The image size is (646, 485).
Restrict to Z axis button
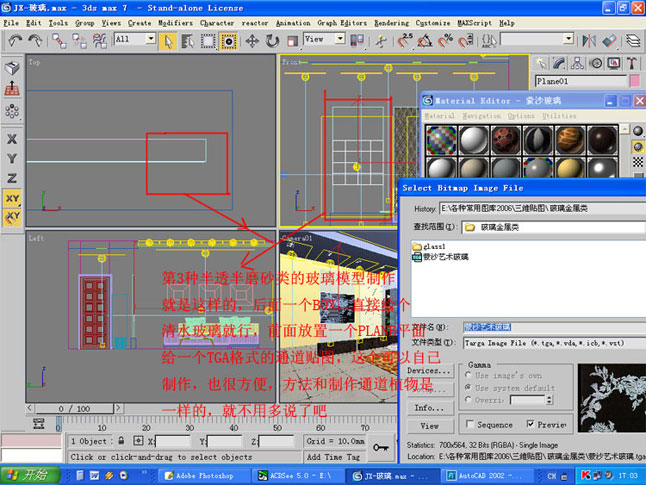point(12,178)
